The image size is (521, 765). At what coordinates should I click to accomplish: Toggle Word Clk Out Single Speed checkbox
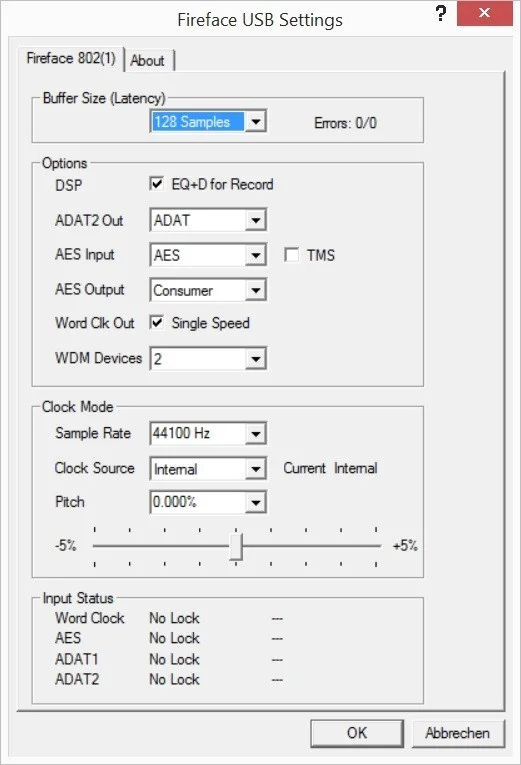[x=157, y=322]
